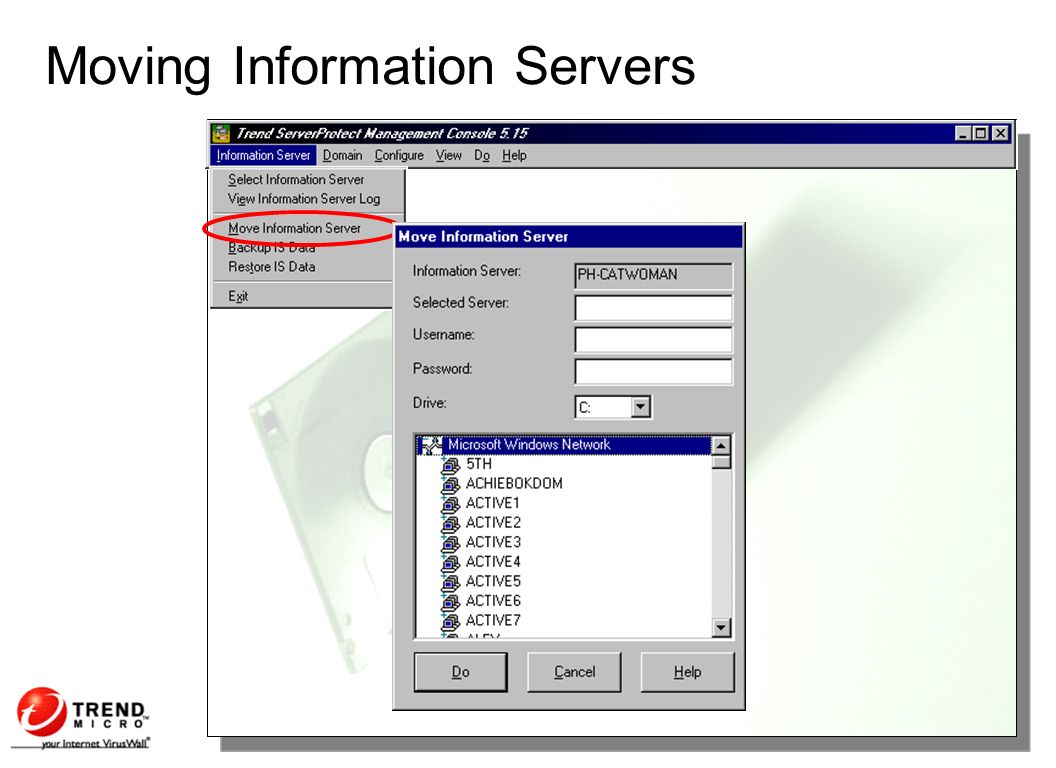Minimize the Management Console window

[x=963, y=133]
